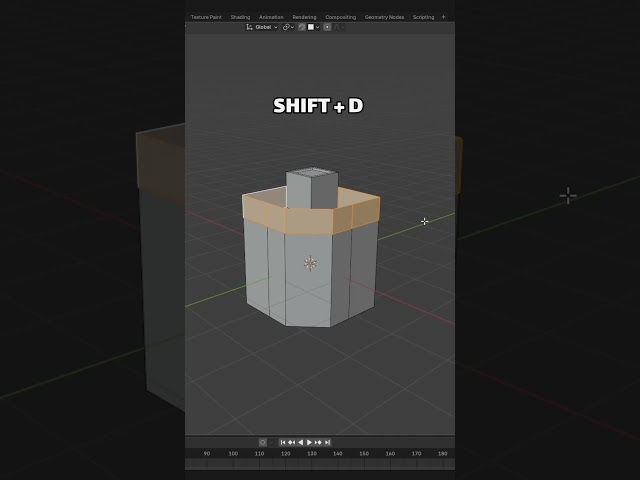Click frame 90 on the timeline

coord(207,453)
